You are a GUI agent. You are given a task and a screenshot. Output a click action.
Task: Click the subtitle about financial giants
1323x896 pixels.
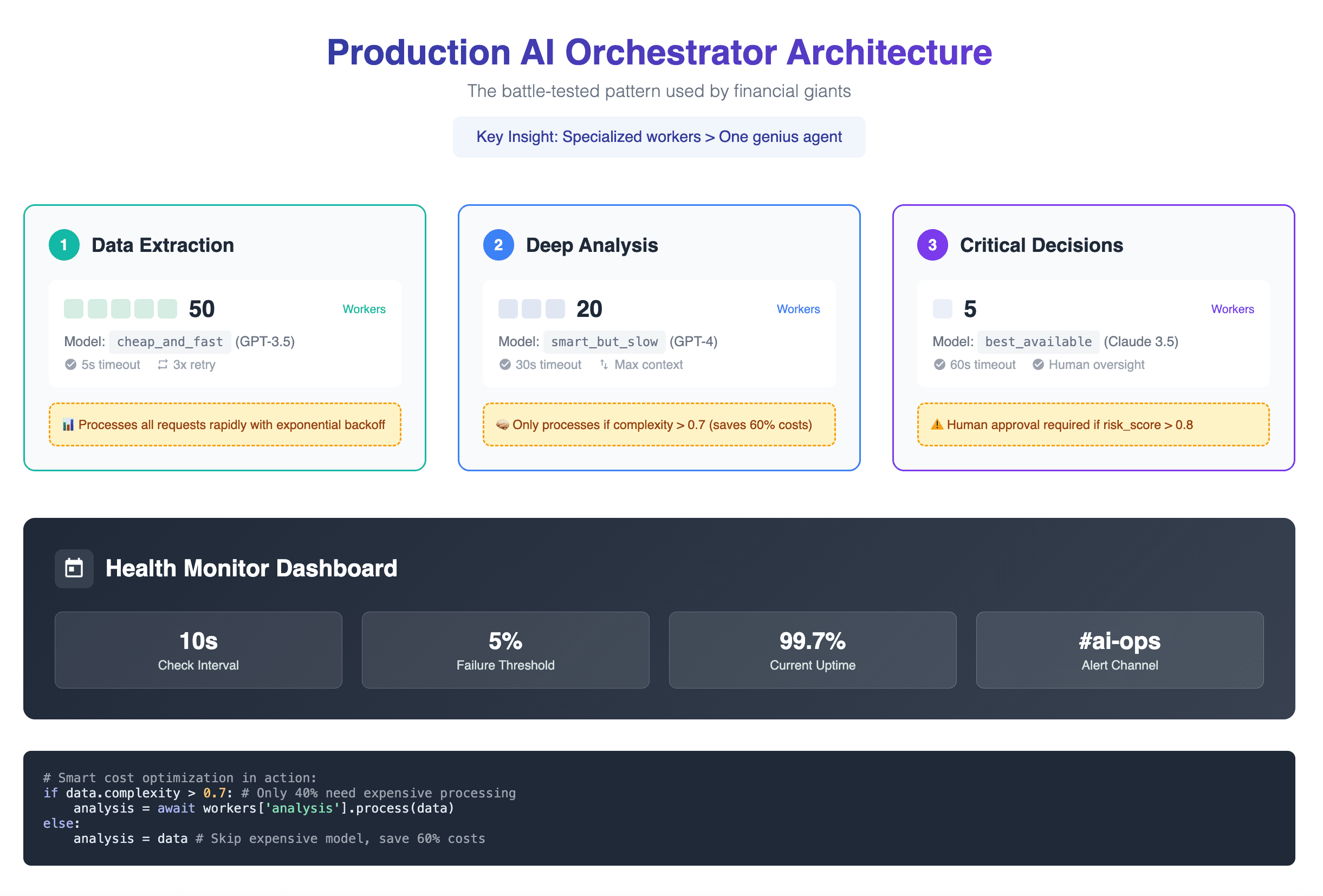tap(660, 91)
